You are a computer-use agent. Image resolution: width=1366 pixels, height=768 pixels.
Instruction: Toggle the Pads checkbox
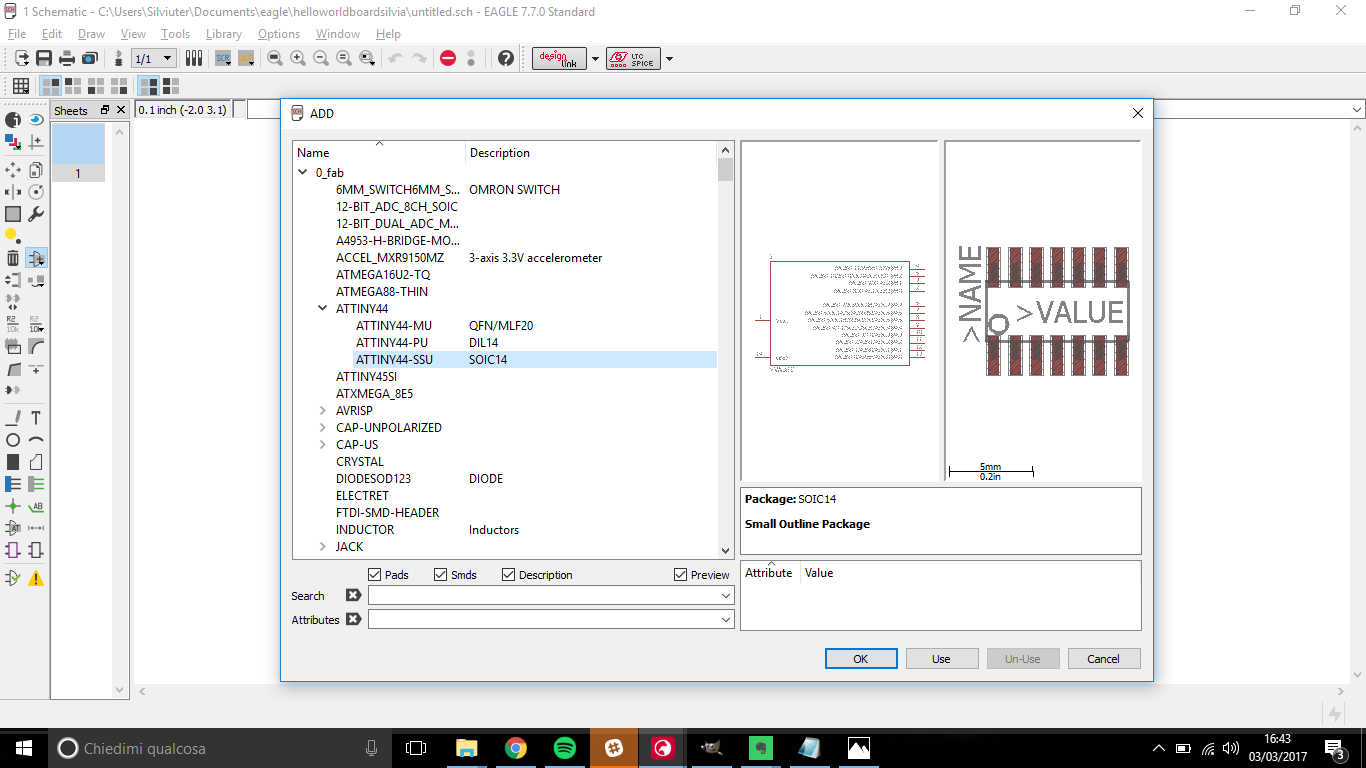click(375, 575)
